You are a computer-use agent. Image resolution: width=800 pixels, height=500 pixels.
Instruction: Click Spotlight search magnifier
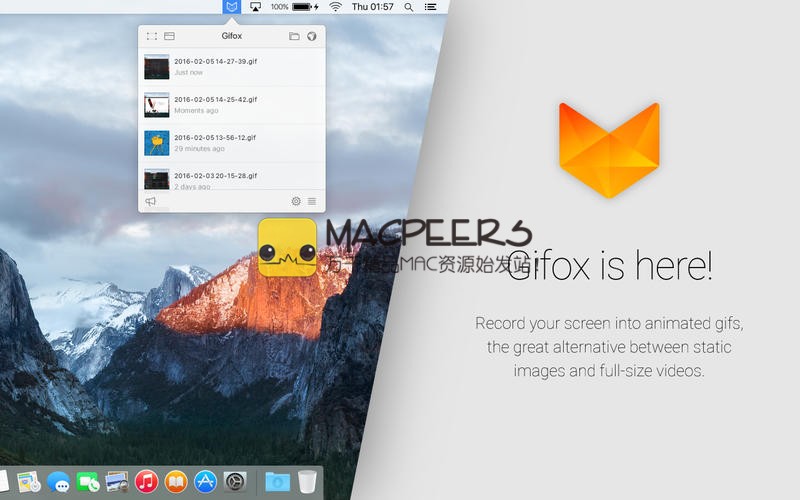(408, 7)
